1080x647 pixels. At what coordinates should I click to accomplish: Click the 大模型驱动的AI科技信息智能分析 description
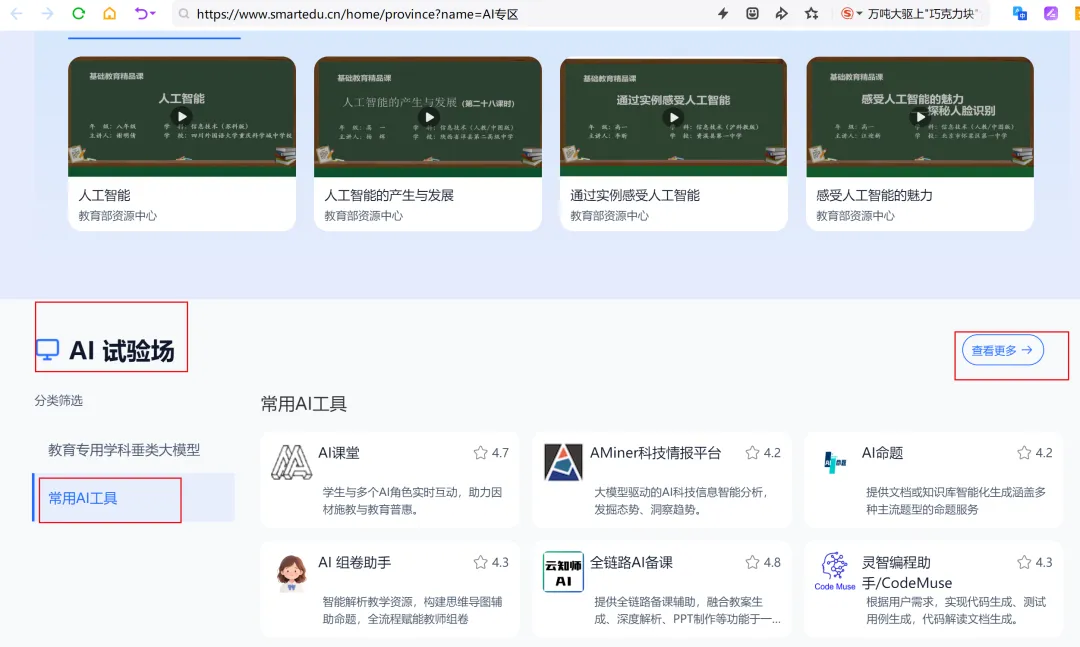point(682,501)
